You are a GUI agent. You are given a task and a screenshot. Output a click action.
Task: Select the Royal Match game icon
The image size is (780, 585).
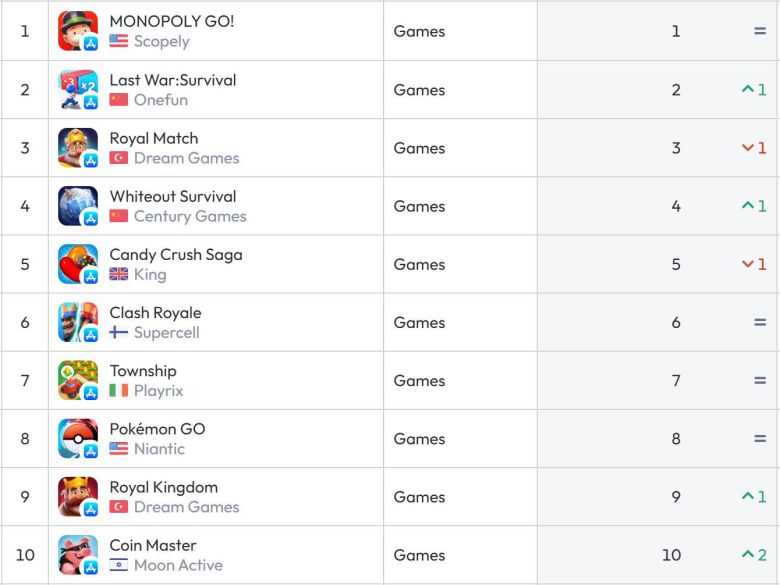click(78, 148)
